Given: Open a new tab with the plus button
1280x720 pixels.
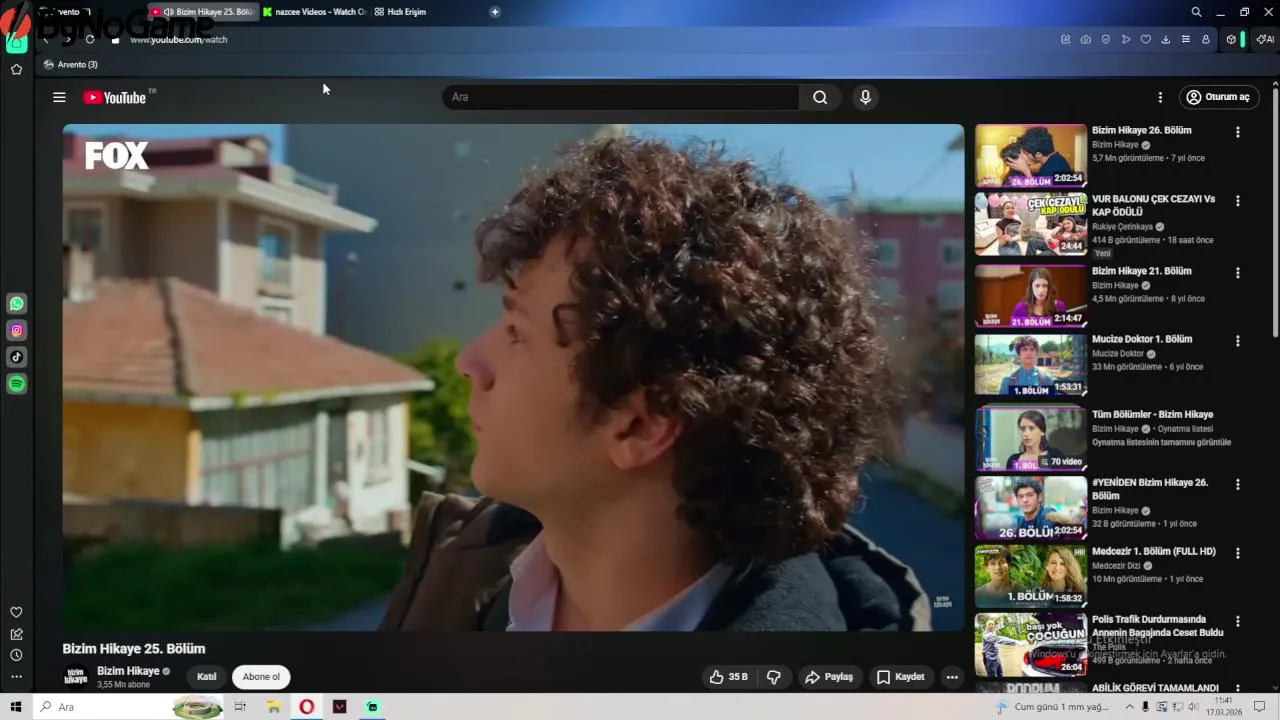Looking at the screenshot, I should coord(495,12).
